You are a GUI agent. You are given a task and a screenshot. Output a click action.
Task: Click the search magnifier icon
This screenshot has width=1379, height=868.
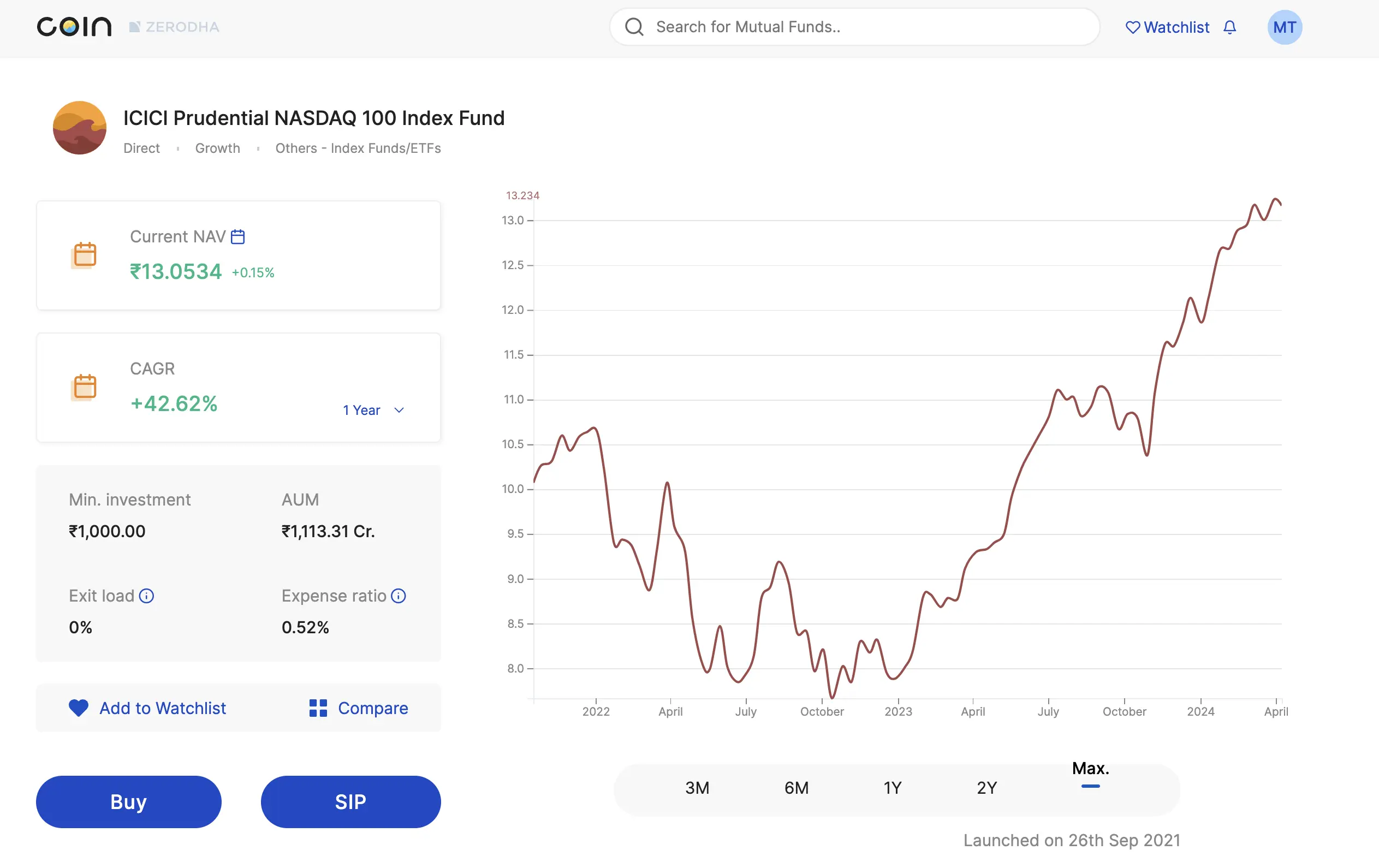point(634,26)
